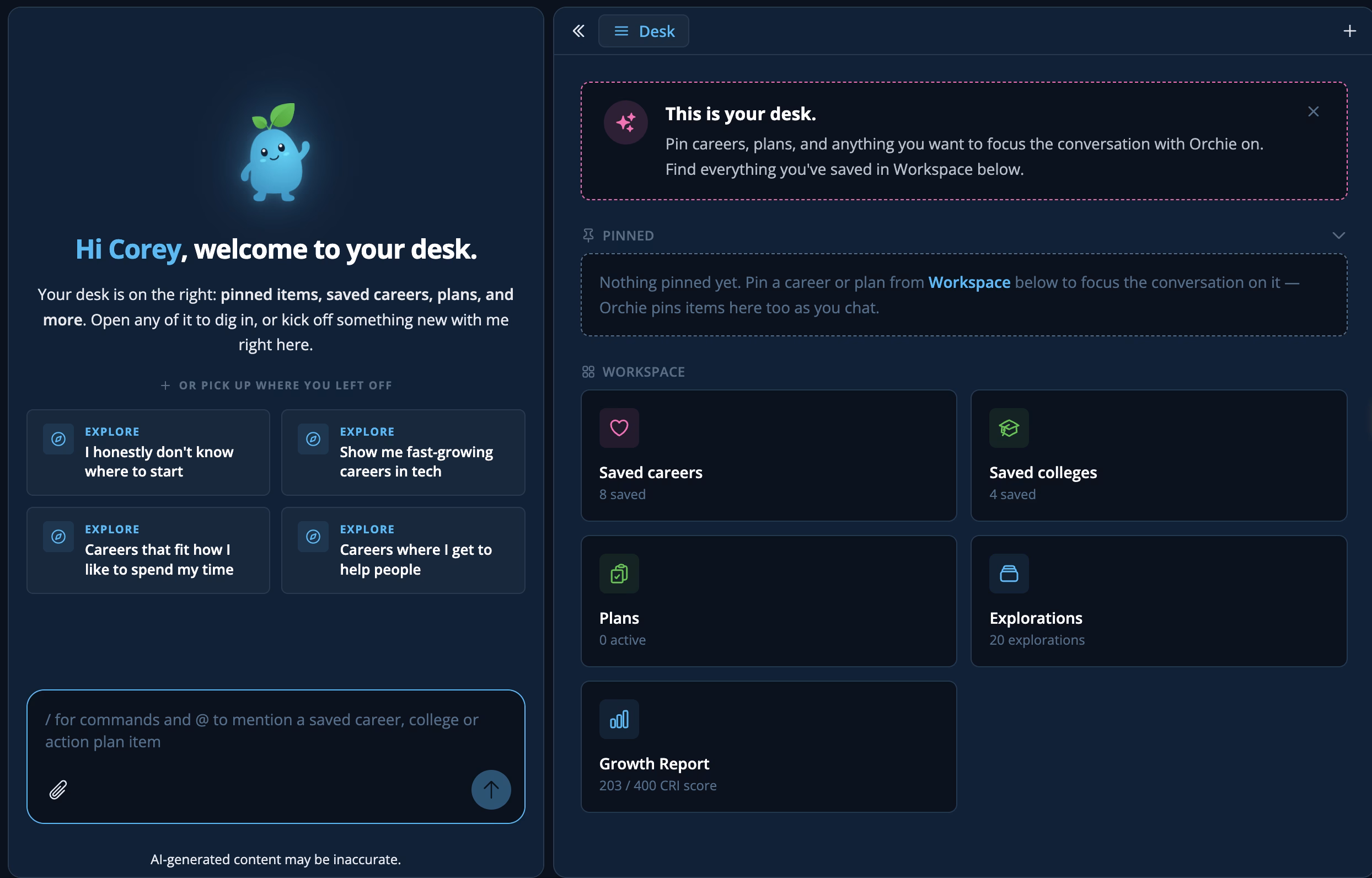1372x878 pixels.
Task: Click the Orchie mascot image
Action: (x=275, y=152)
